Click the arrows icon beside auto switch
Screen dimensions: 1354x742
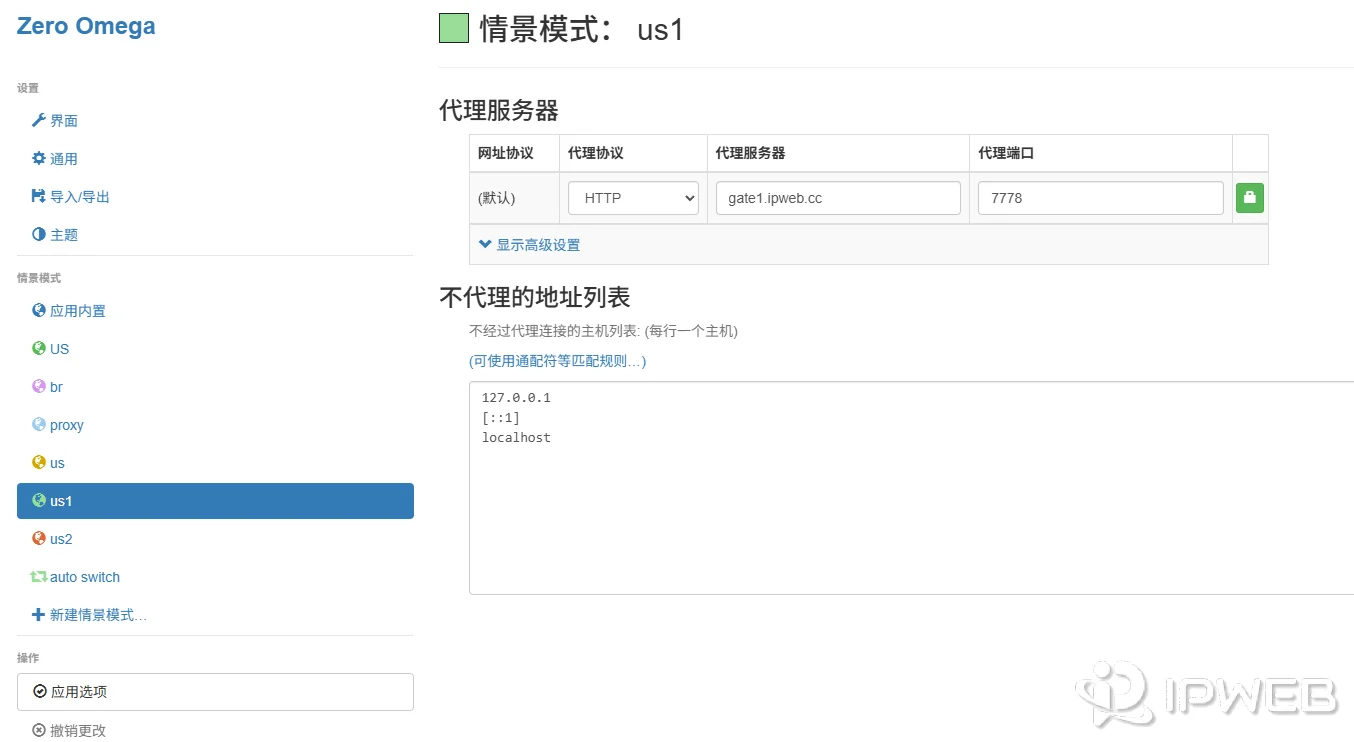click(x=38, y=577)
